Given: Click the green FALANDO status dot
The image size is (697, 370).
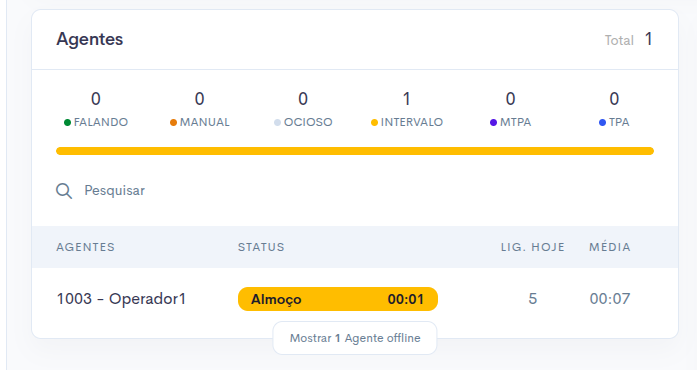Looking at the screenshot, I should (x=68, y=122).
